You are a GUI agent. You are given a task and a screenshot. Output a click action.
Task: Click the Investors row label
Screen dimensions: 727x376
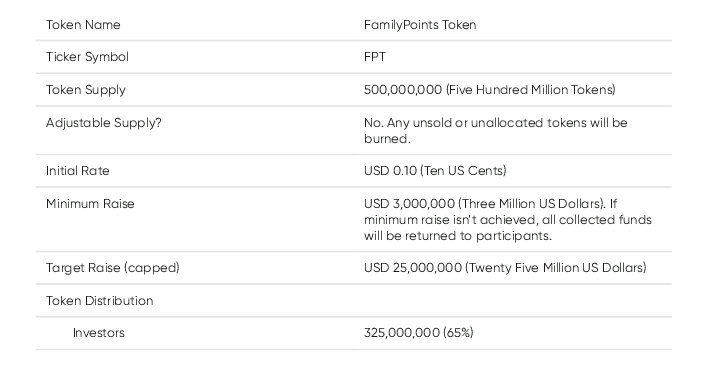pos(99,333)
